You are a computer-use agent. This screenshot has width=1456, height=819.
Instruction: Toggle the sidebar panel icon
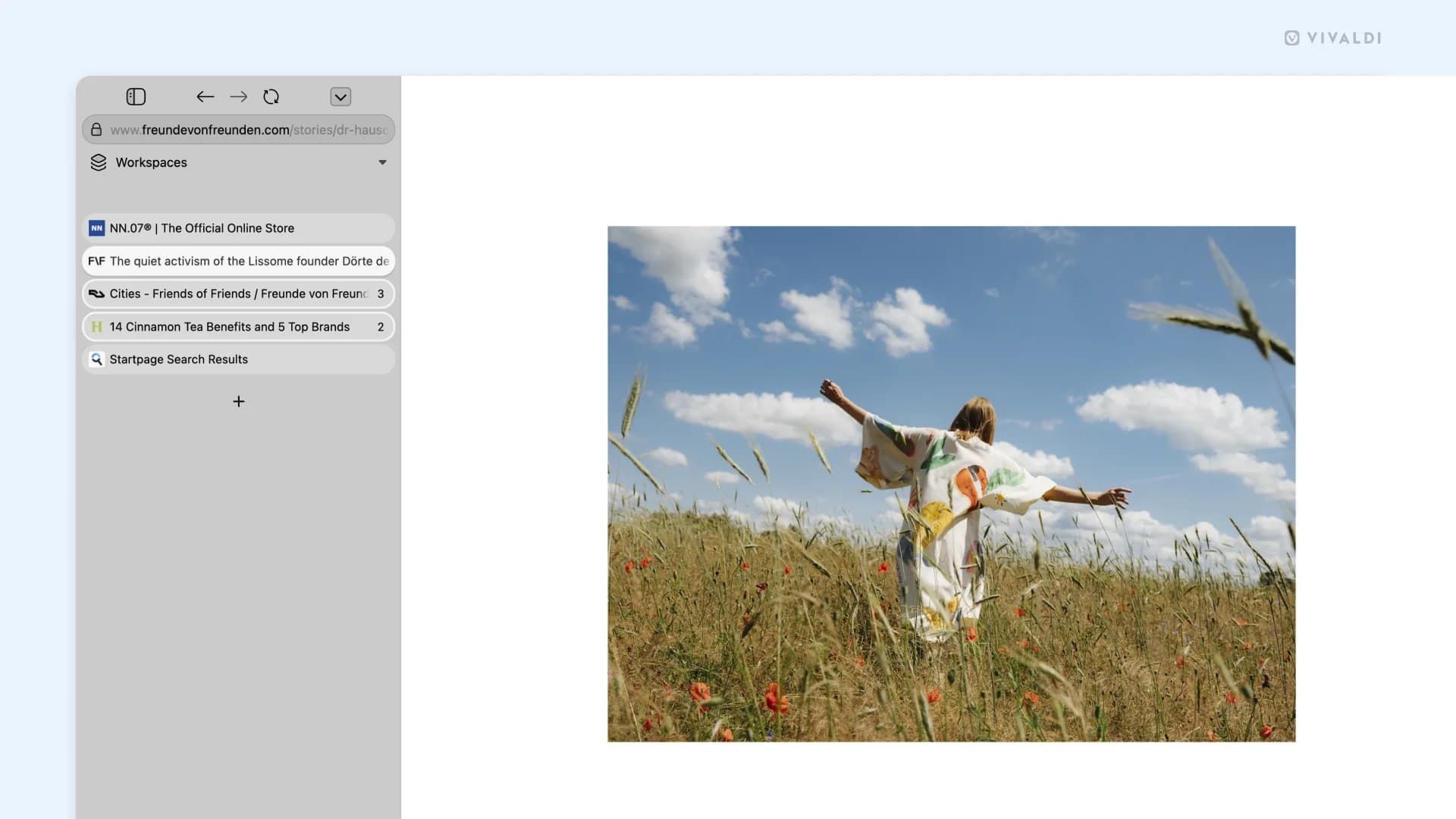pyautogui.click(x=136, y=96)
